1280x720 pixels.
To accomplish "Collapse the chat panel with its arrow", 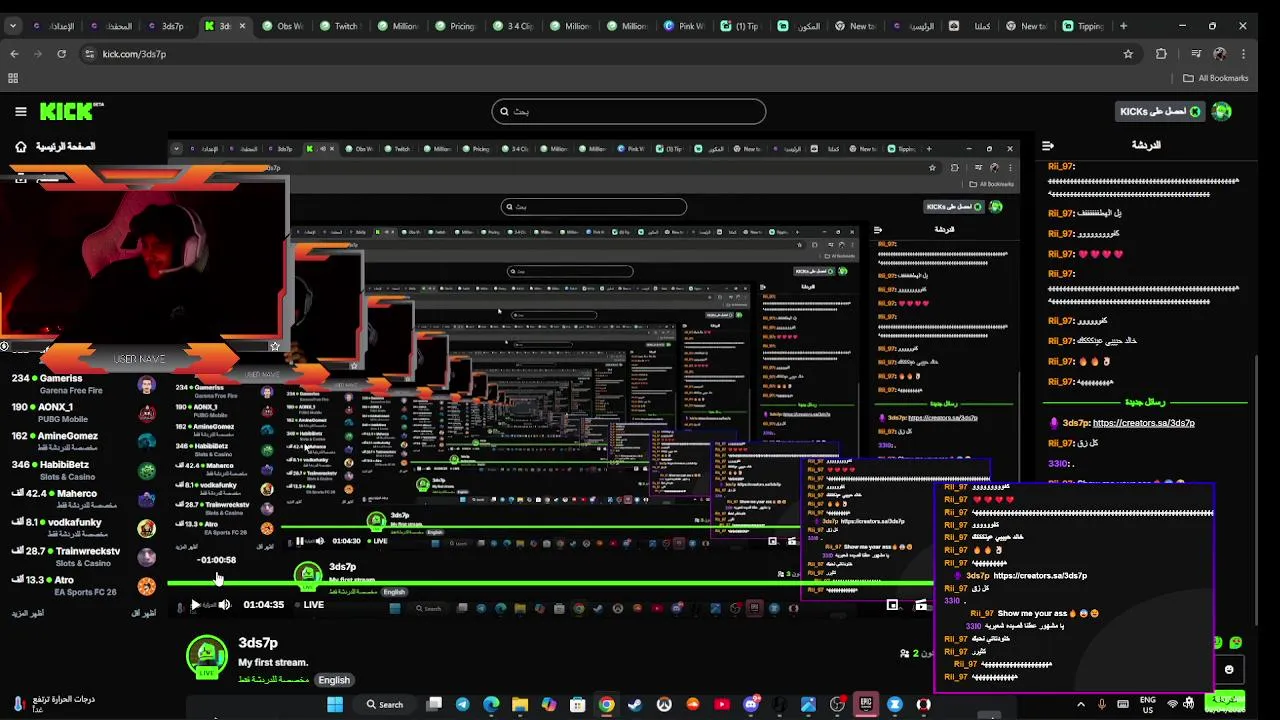I will click(x=1049, y=146).
